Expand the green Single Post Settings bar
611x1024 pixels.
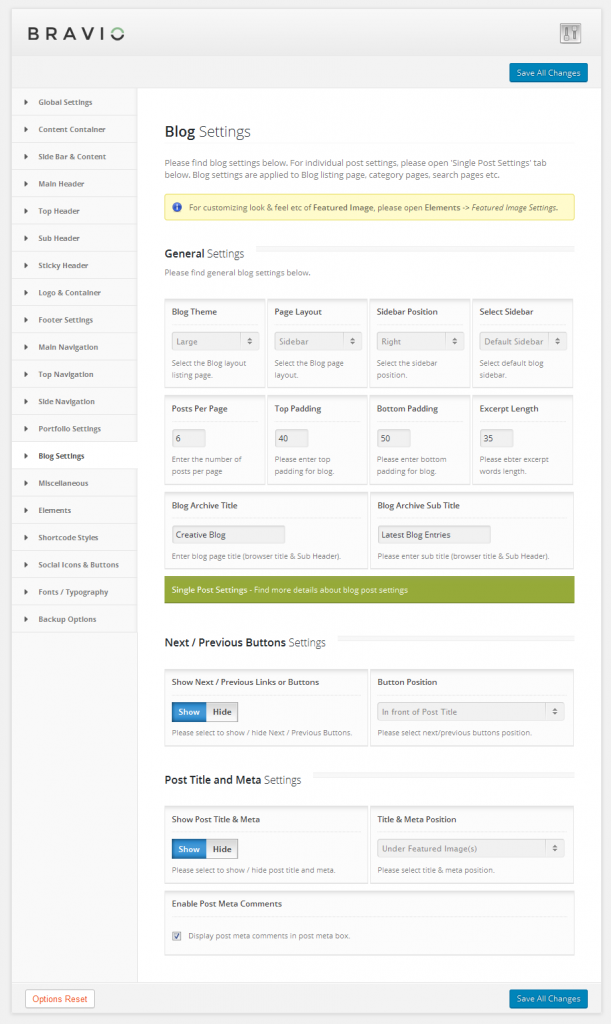(369, 590)
